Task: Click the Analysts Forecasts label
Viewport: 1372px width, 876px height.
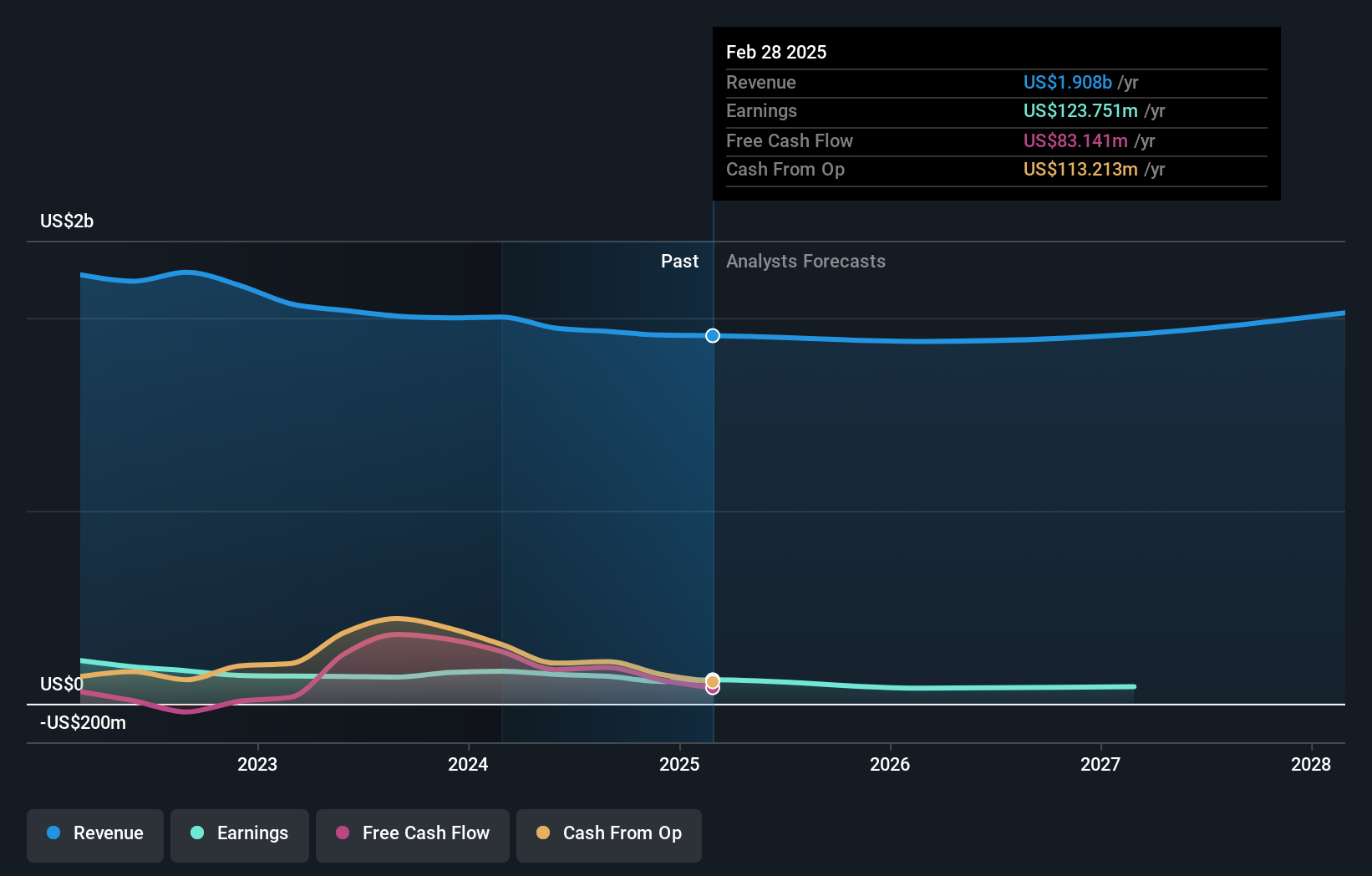Action: pos(805,261)
